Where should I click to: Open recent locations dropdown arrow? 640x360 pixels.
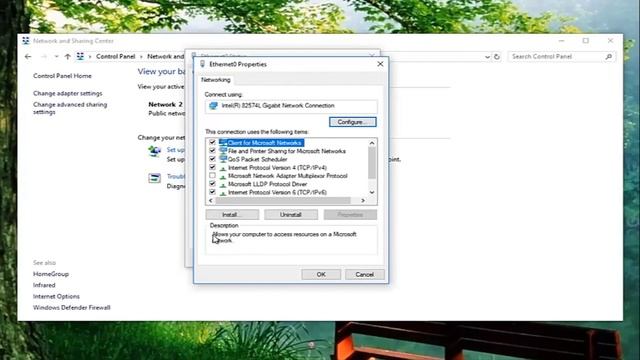pyautogui.click(x=56, y=56)
